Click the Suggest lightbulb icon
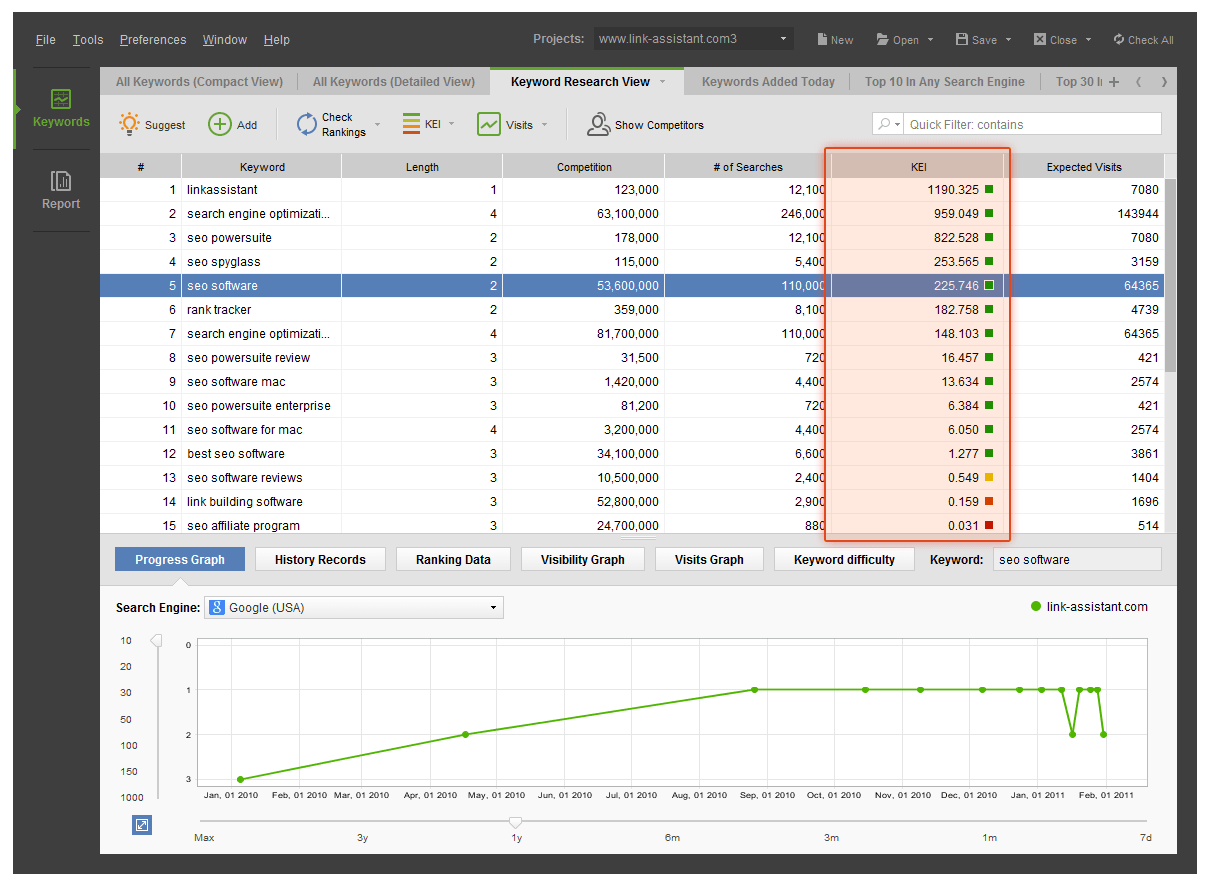The image size is (1207, 886). tap(129, 124)
